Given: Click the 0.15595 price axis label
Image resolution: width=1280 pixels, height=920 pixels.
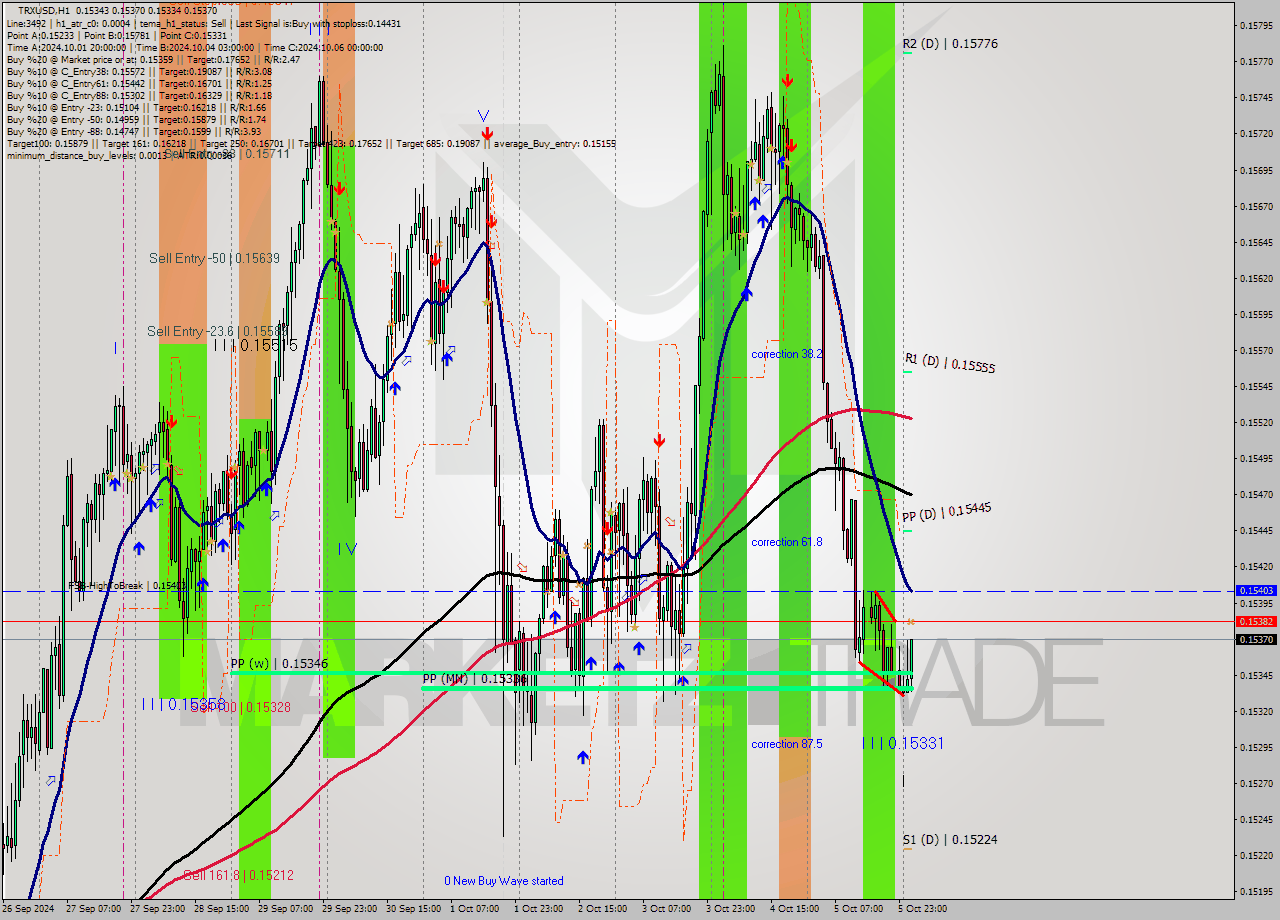Looking at the screenshot, I should pos(1256,314).
